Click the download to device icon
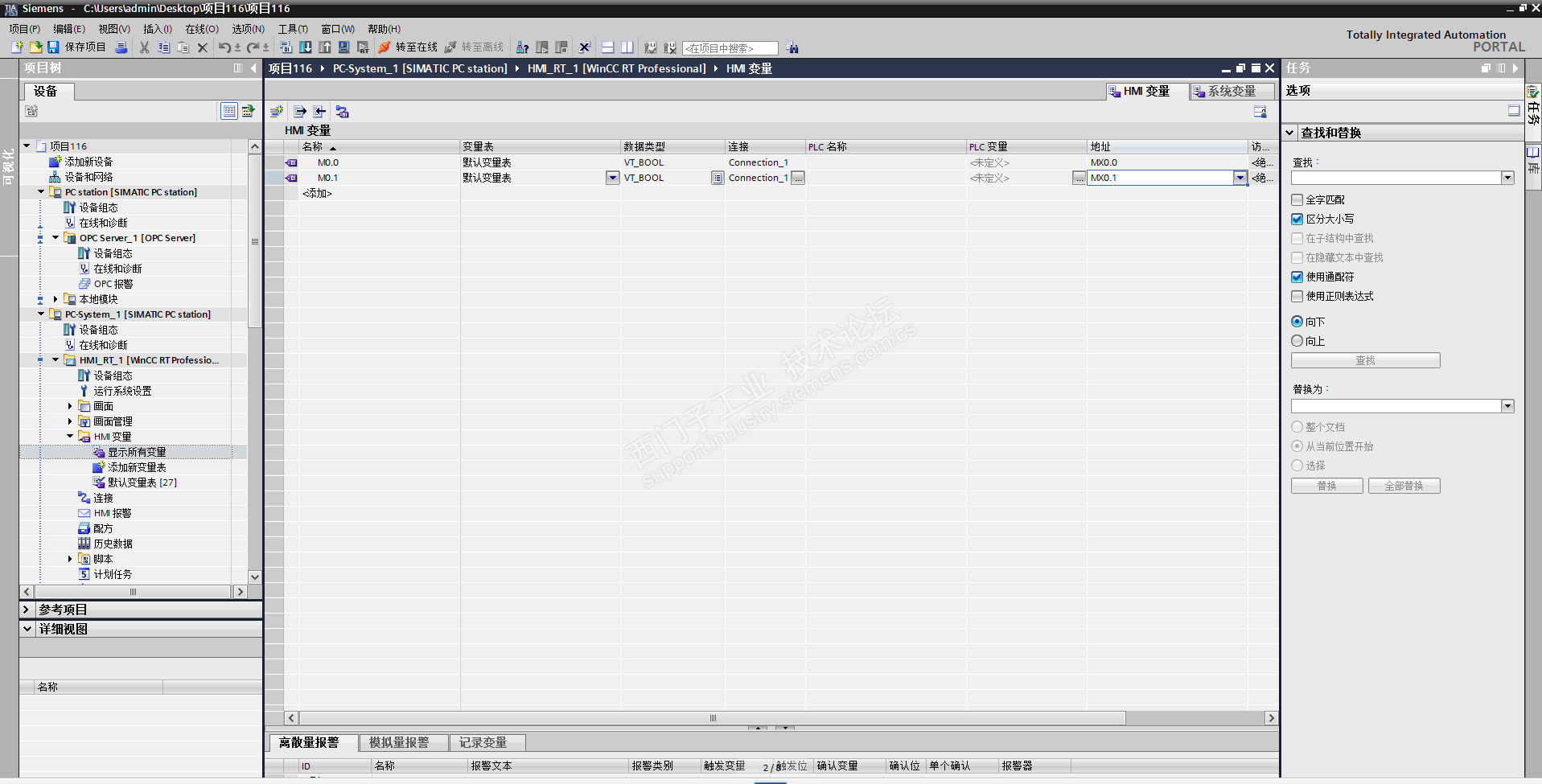Image resolution: width=1542 pixels, height=784 pixels. (306, 47)
